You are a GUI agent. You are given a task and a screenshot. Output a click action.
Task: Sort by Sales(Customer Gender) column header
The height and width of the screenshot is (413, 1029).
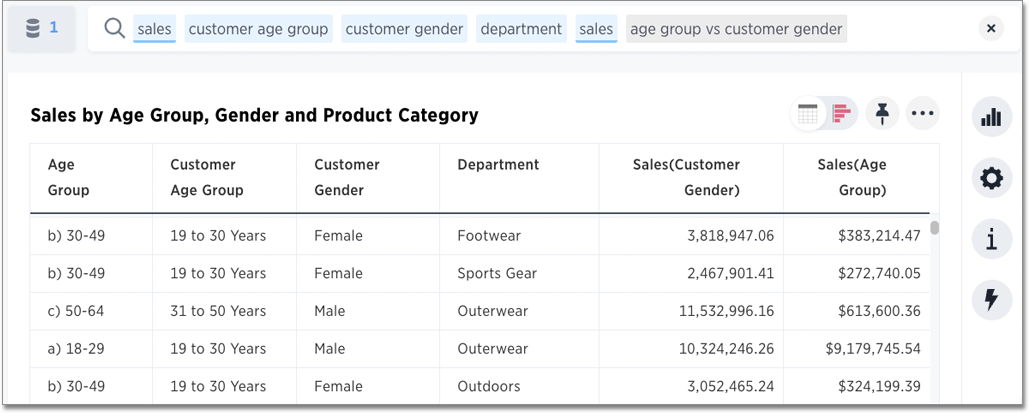click(686, 177)
